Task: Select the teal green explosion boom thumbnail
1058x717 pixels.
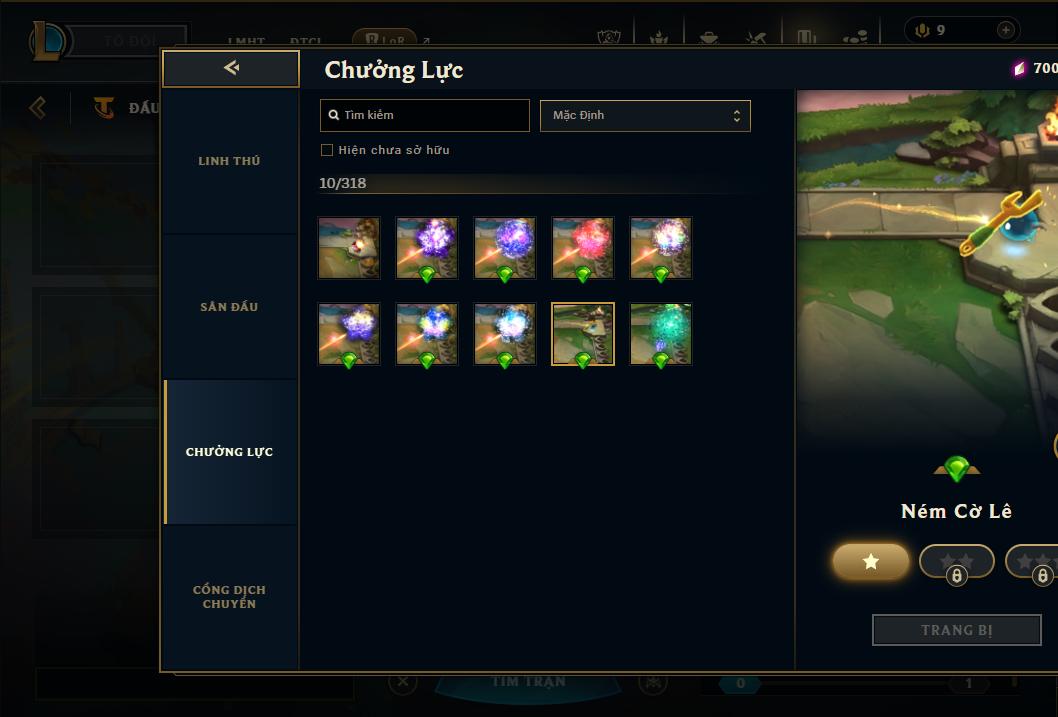Action: coord(661,335)
